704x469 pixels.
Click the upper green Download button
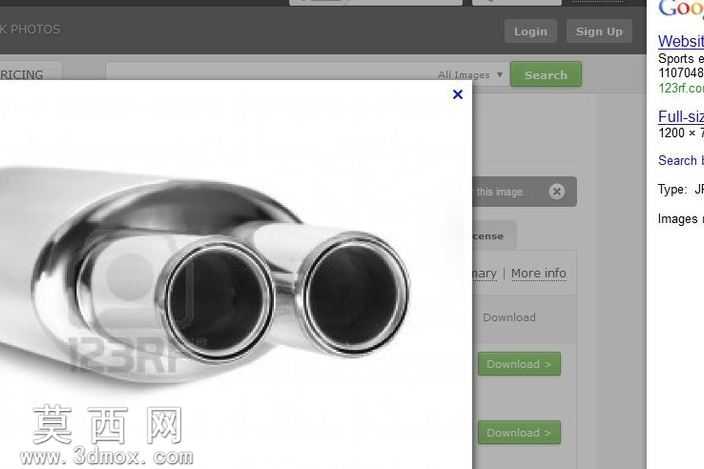coord(519,364)
